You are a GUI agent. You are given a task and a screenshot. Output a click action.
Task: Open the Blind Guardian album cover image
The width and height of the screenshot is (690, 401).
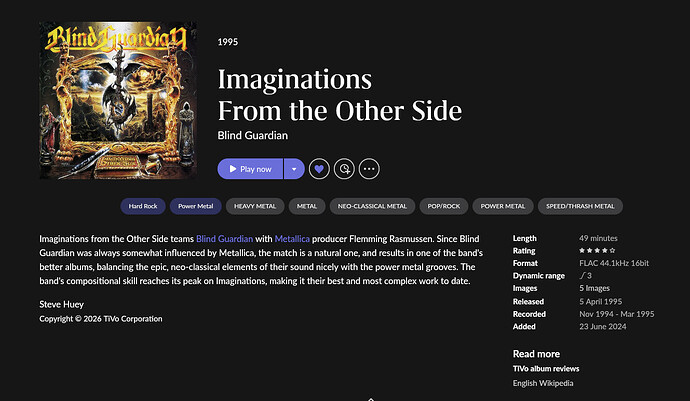(118, 100)
